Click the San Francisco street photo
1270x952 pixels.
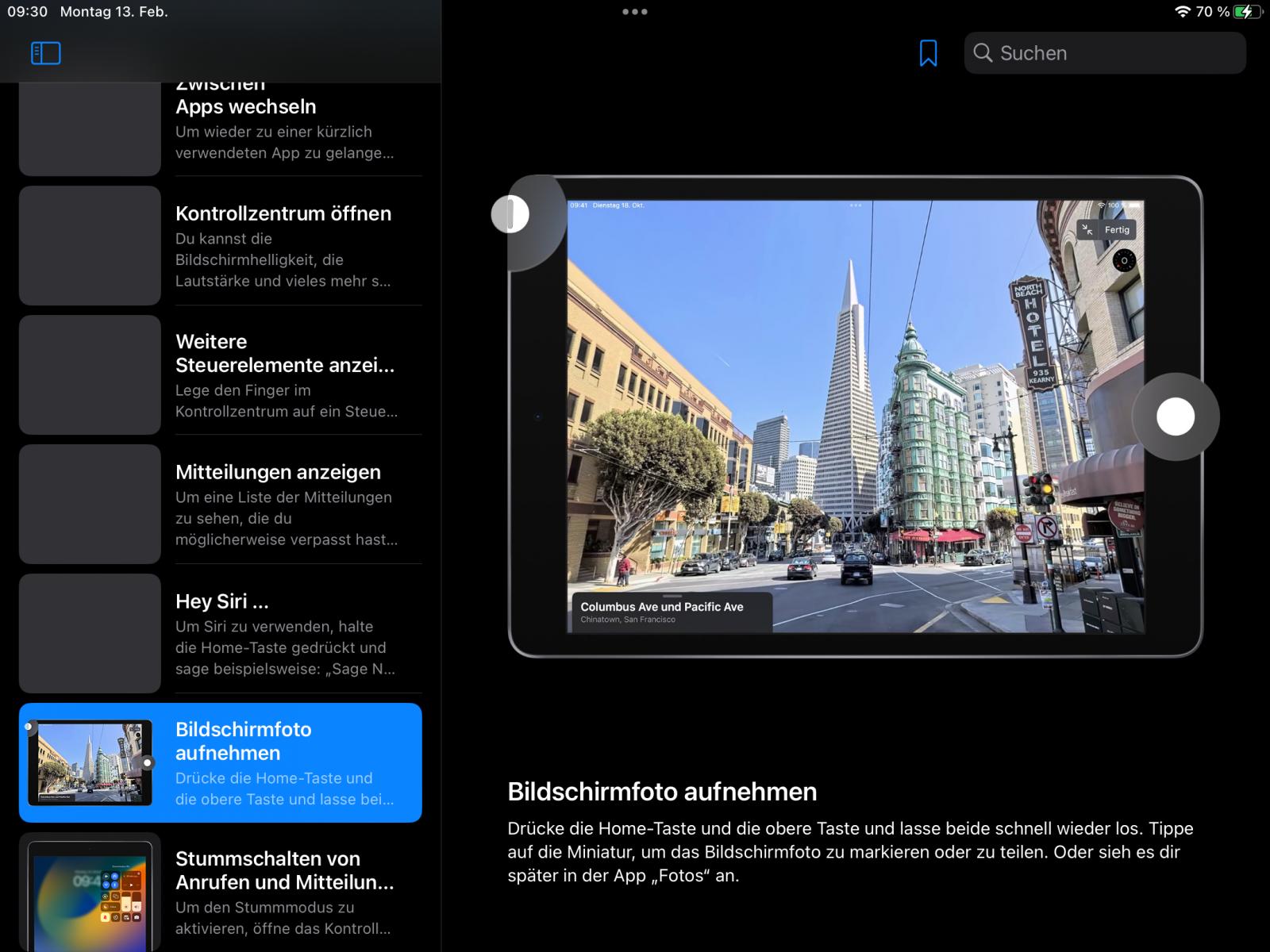point(856,416)
